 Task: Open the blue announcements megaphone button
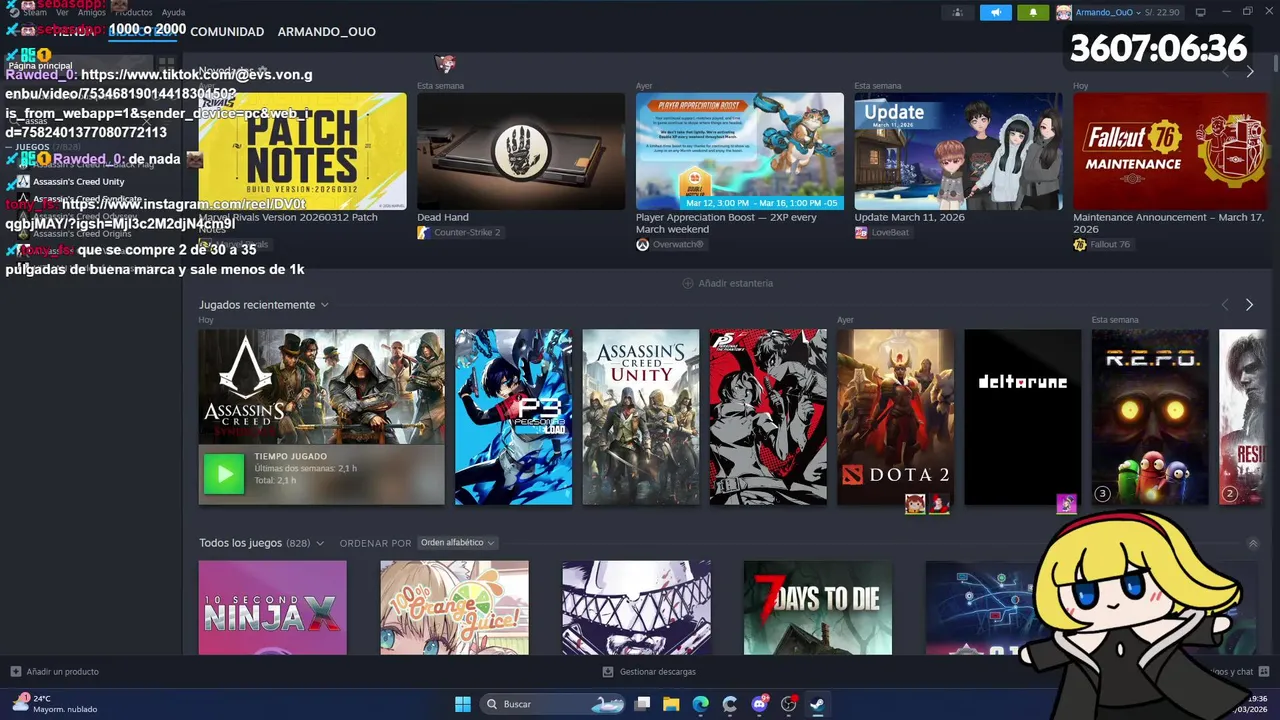[995, 12]
